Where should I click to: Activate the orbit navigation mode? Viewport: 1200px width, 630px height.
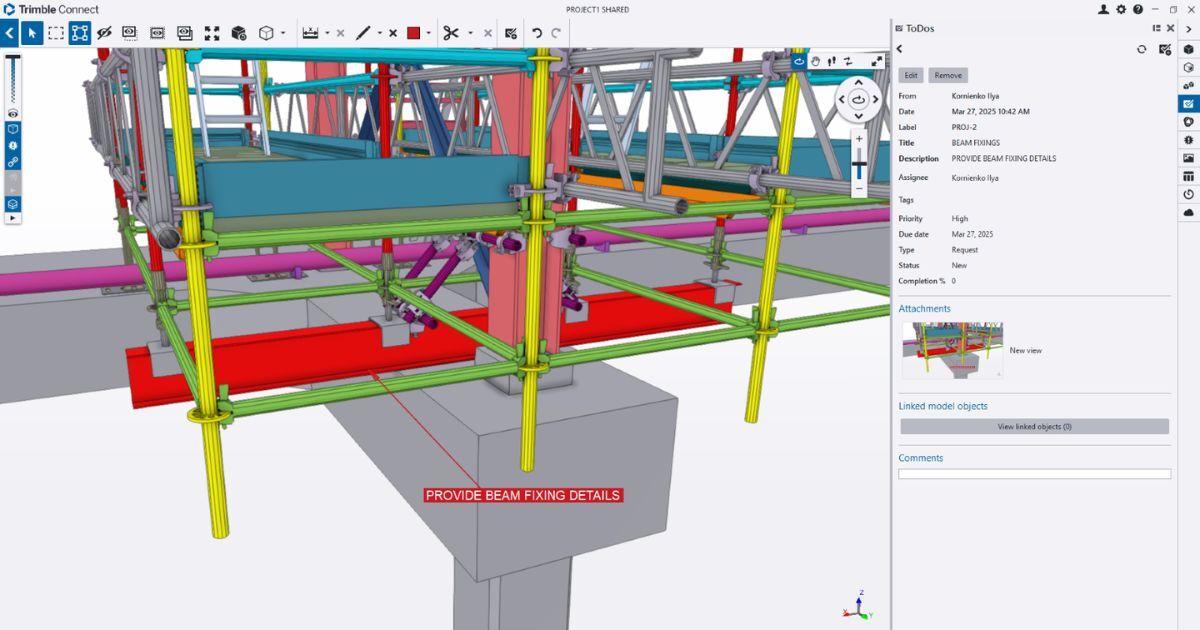click(799, 61)
